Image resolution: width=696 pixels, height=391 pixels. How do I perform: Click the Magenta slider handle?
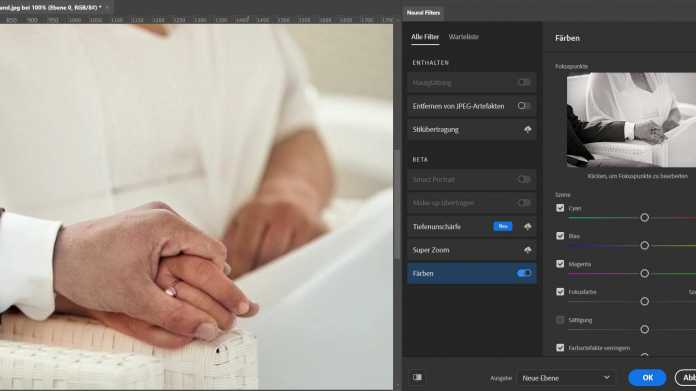pos(645,273)
